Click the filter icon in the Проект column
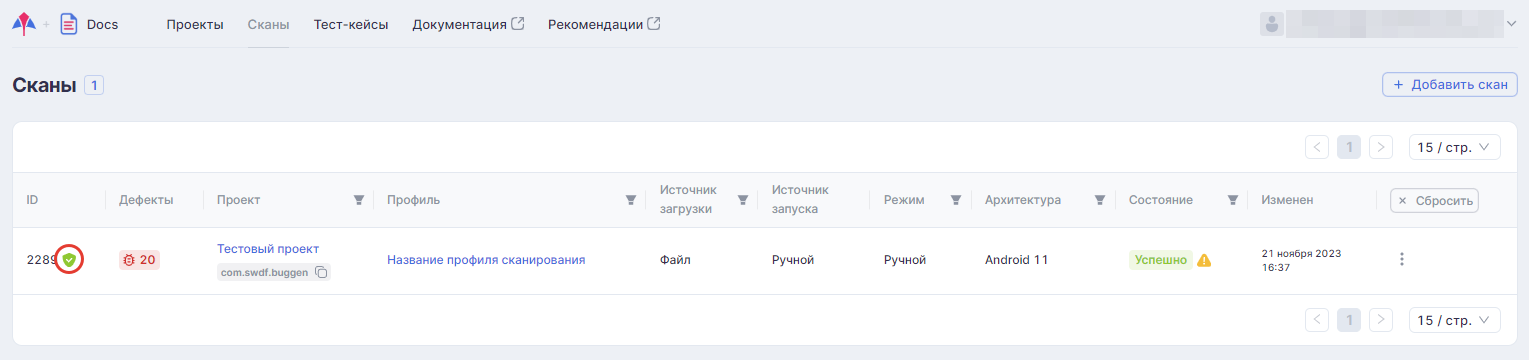The image size is (1529, 360). coord(359,200)
